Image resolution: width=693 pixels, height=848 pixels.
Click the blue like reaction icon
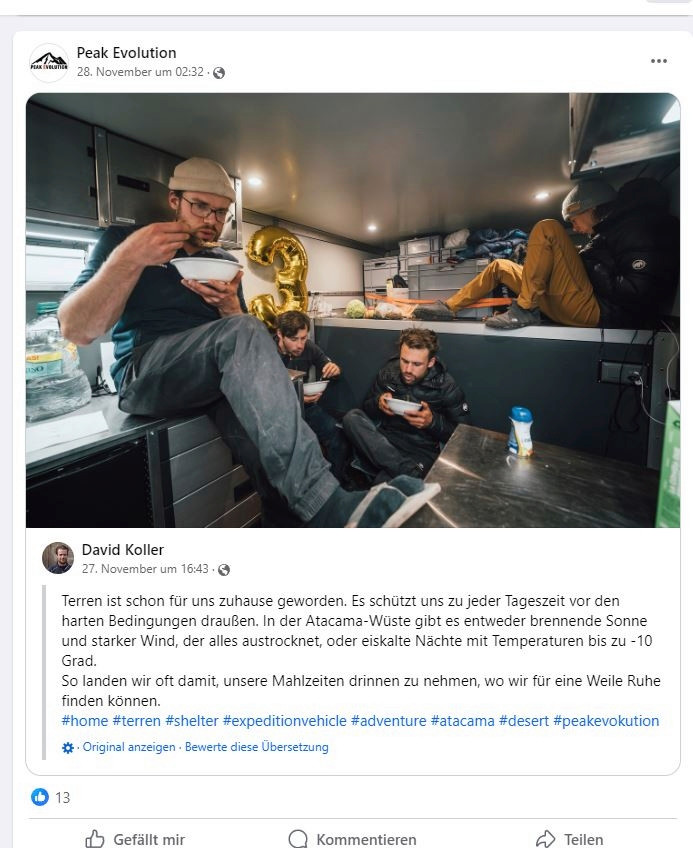pos(39,797)
